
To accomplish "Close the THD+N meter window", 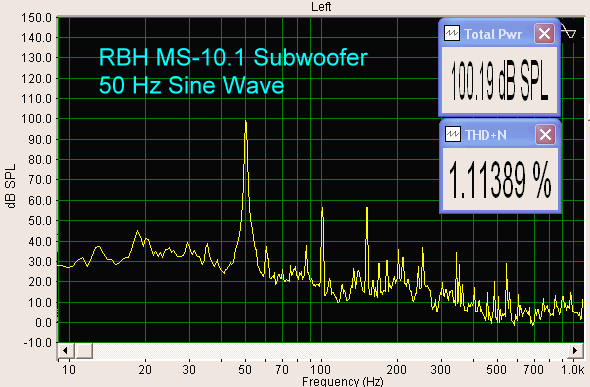I will point(545,134).
